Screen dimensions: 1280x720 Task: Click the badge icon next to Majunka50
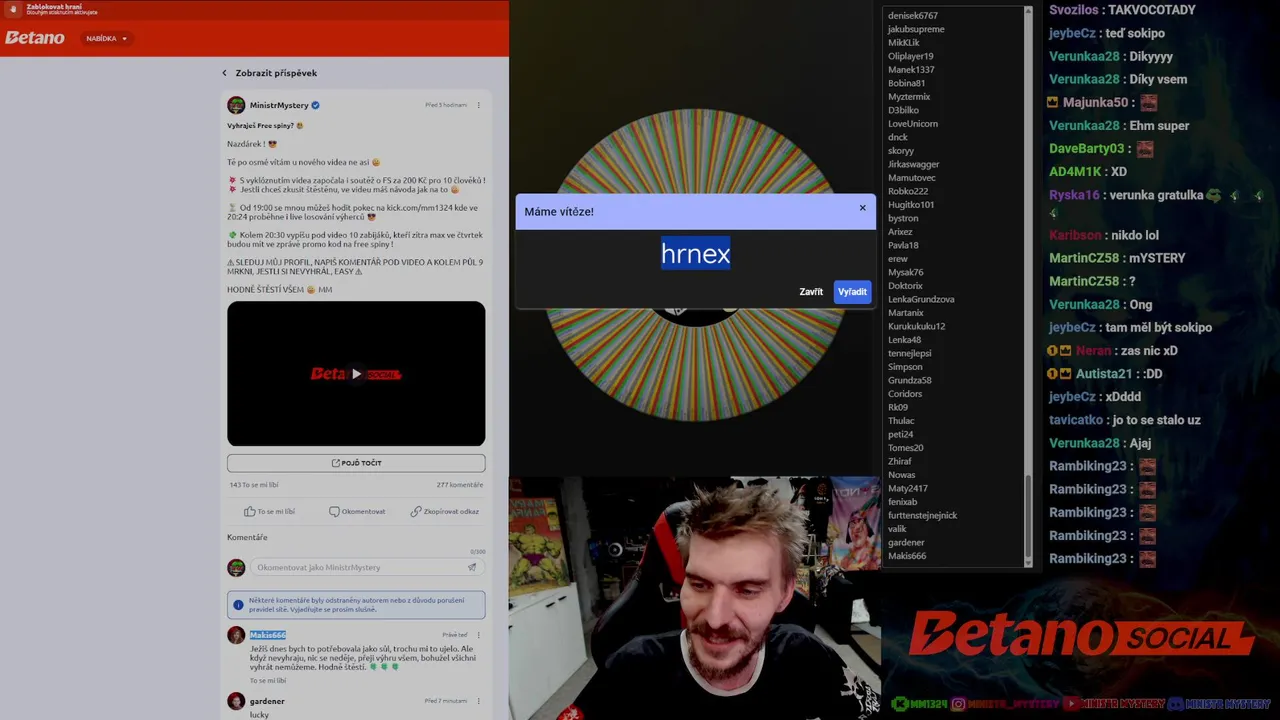1053,103
